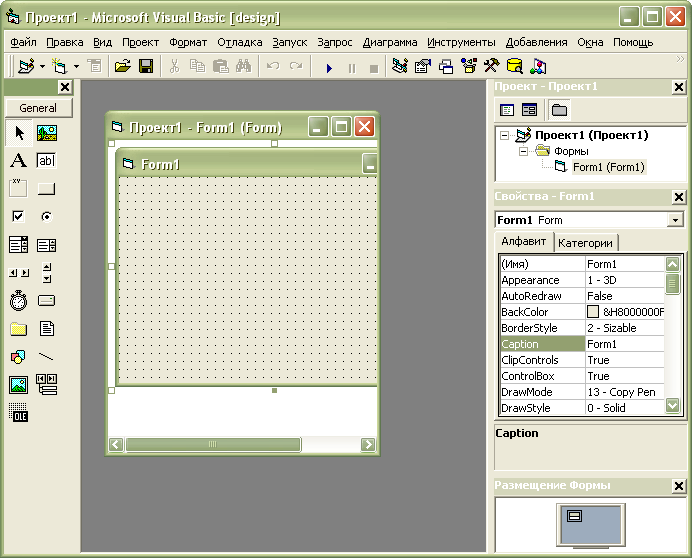Select the OptionButton control tool
Viewport: 692px width, 558px height.
(47, 216)
